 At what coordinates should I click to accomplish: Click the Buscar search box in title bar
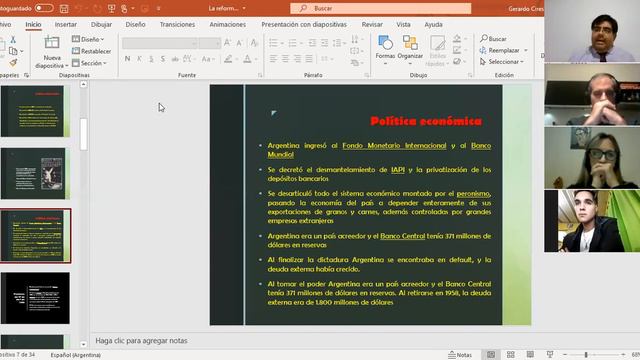tap(380, 8)
